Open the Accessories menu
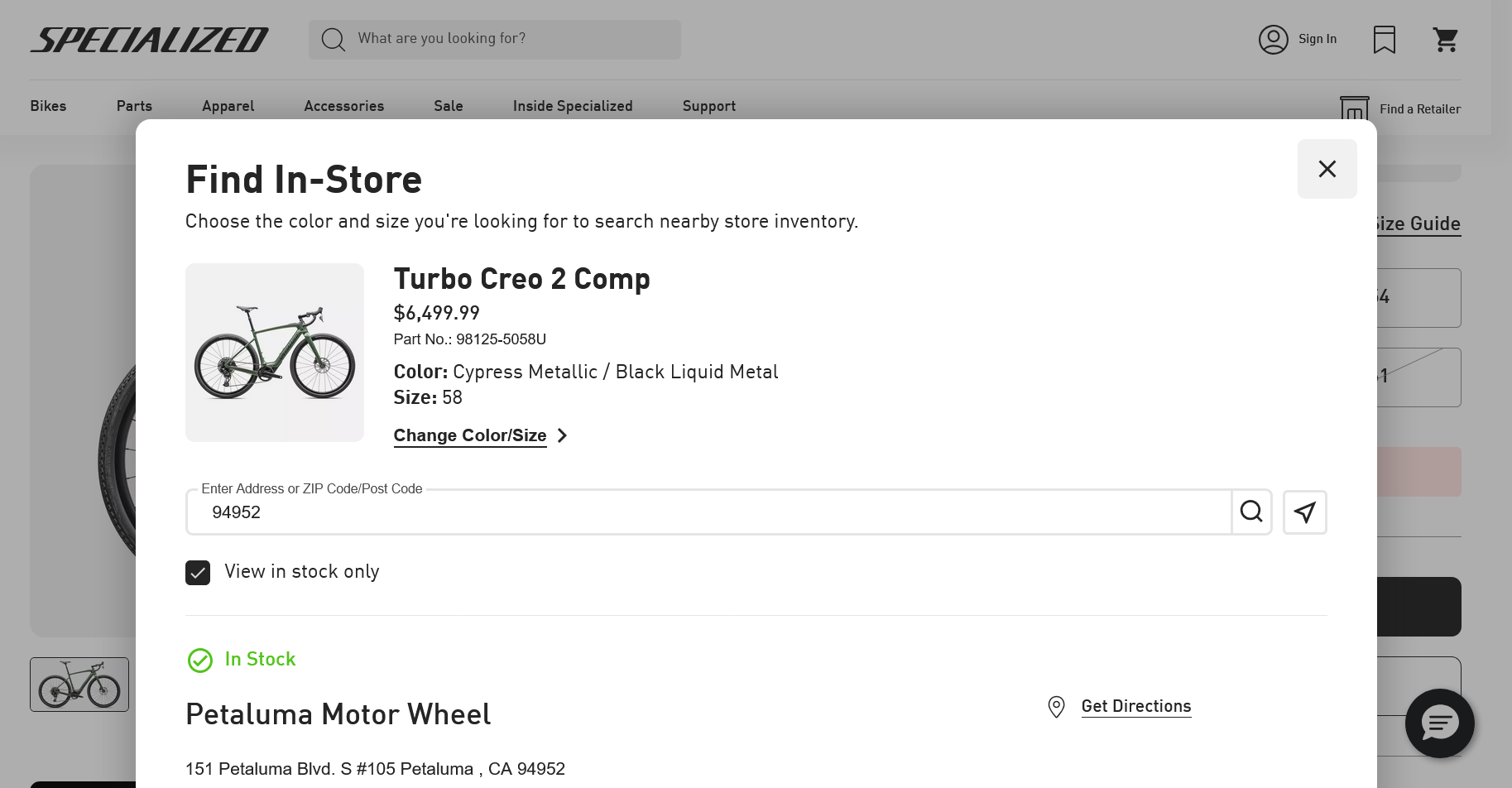This screenshot has width=1512, height=788. [x=343, y=106]
